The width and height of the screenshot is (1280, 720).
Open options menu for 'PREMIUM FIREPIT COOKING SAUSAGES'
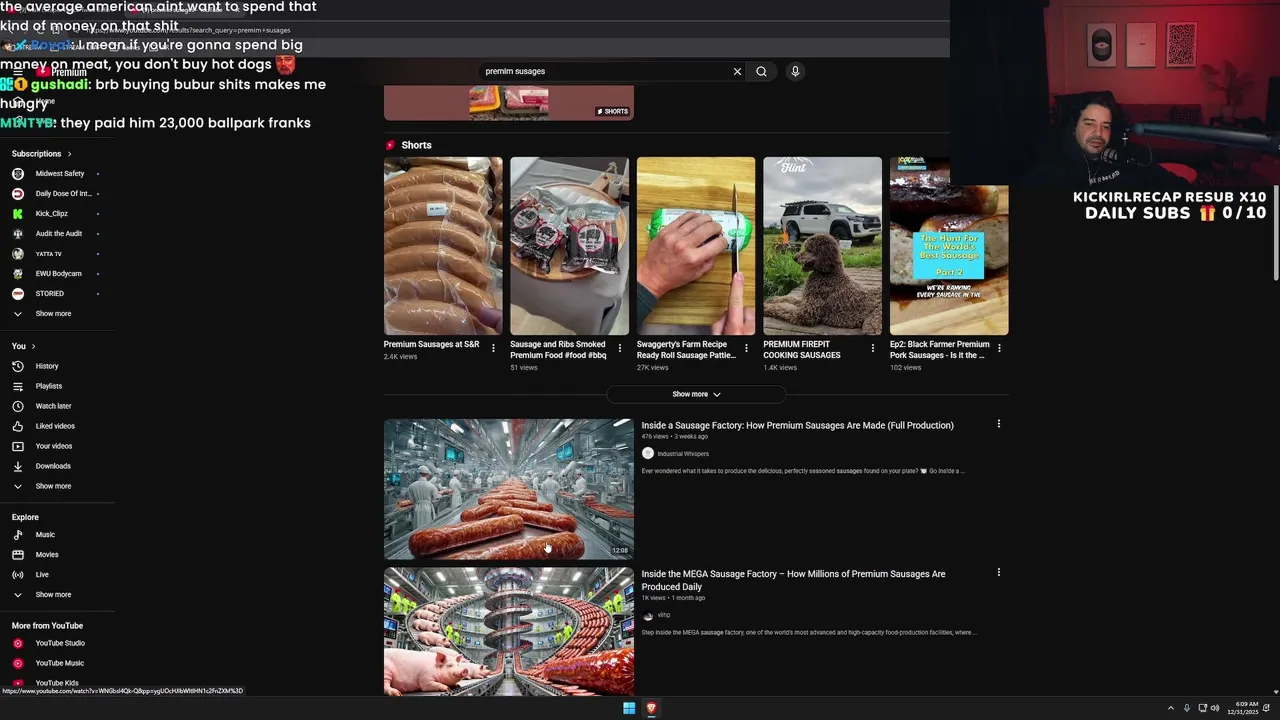872,348
